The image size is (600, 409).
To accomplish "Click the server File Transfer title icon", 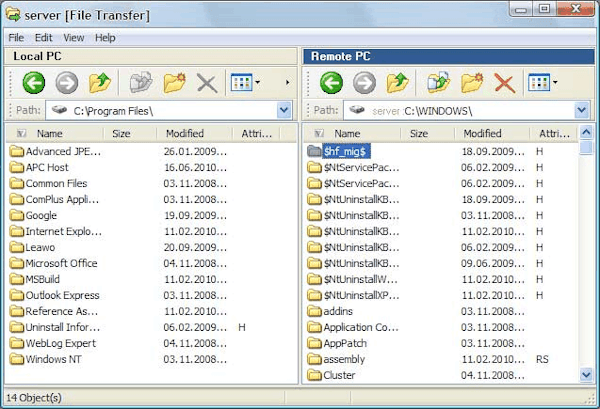I will tap(13, 15).
